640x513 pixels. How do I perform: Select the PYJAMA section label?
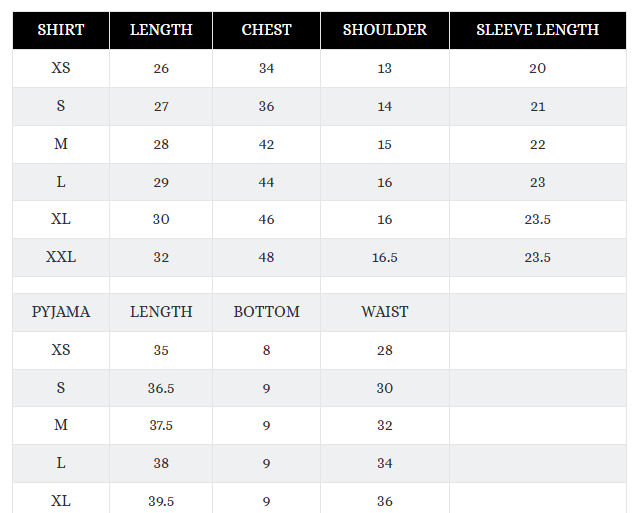61,312
